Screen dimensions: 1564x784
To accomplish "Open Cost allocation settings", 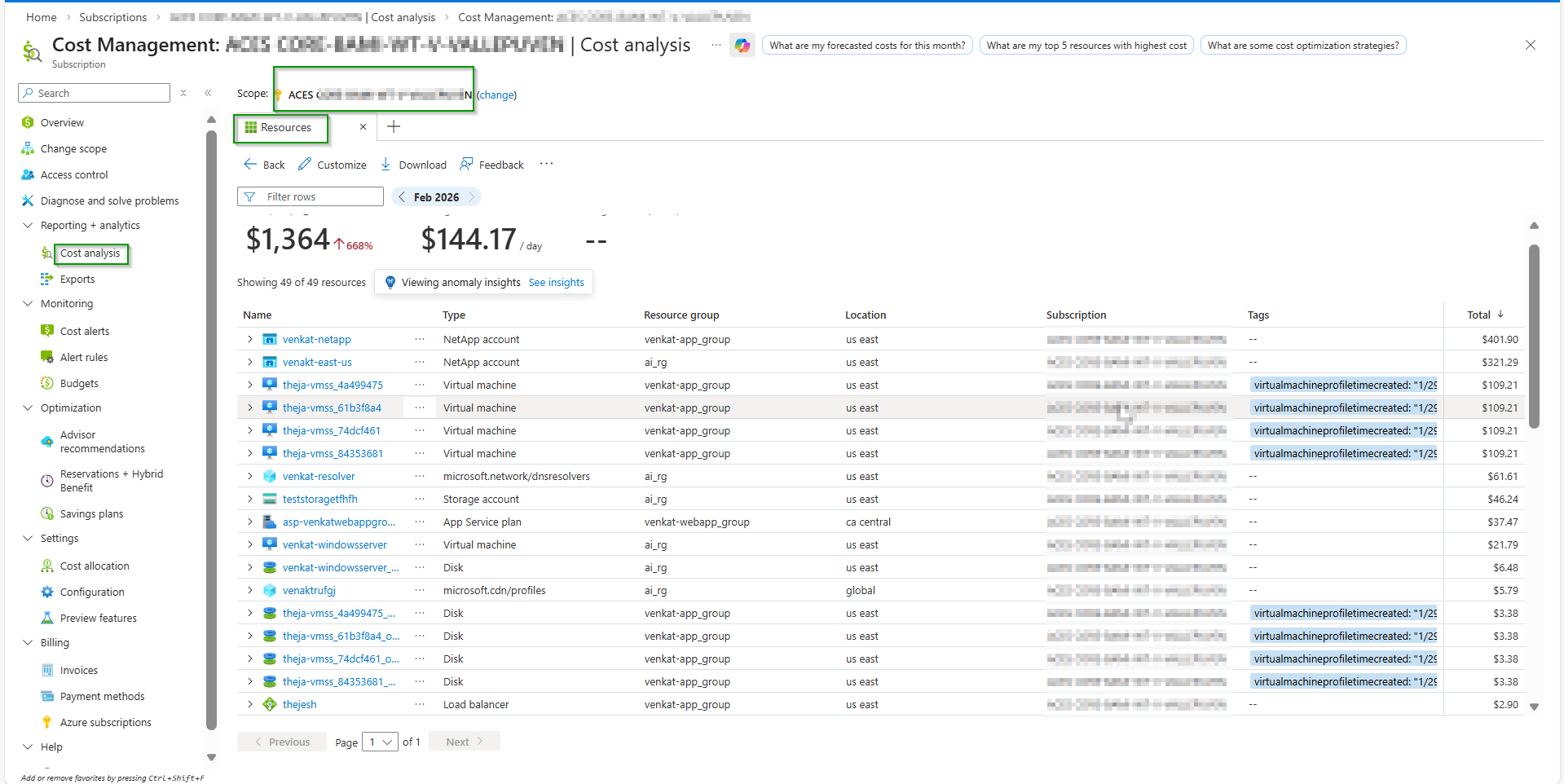I will 95,566.
